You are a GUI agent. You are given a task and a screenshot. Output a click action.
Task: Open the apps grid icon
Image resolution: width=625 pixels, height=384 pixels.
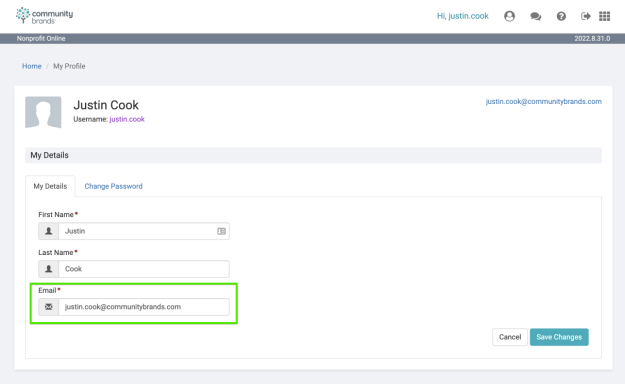tap(605, 16)
